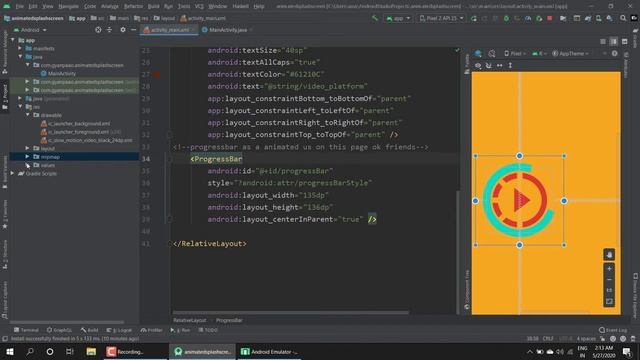
Task: Click the Make Project hammer icon
Action: pyautogui.click(x=375, y=18)
